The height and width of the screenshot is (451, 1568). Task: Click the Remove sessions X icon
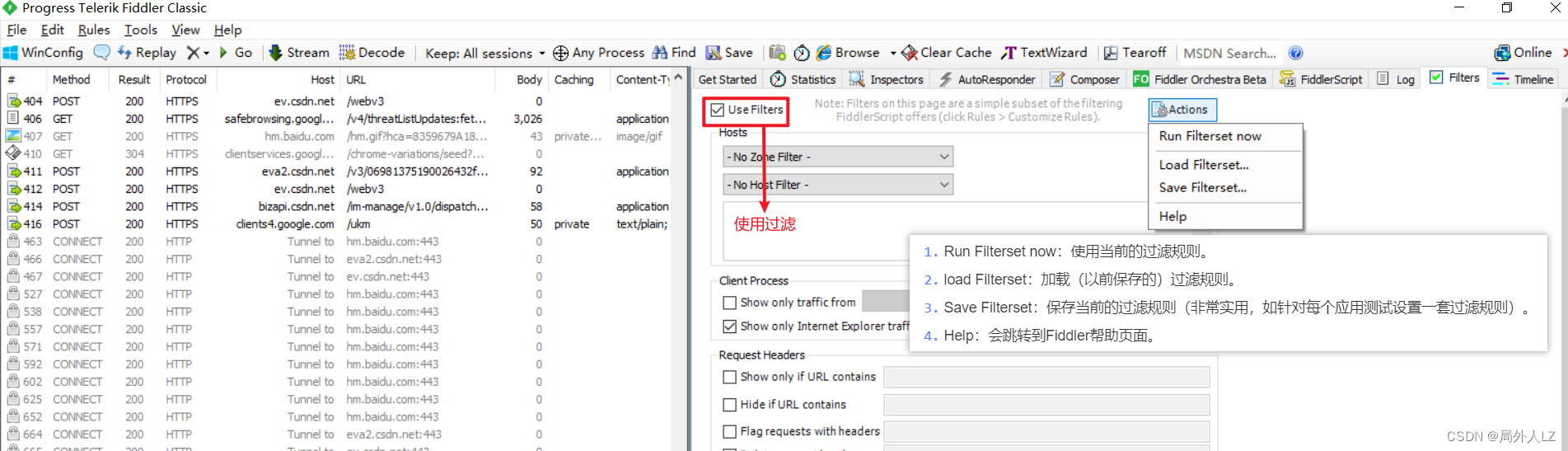tap(193, 53)
